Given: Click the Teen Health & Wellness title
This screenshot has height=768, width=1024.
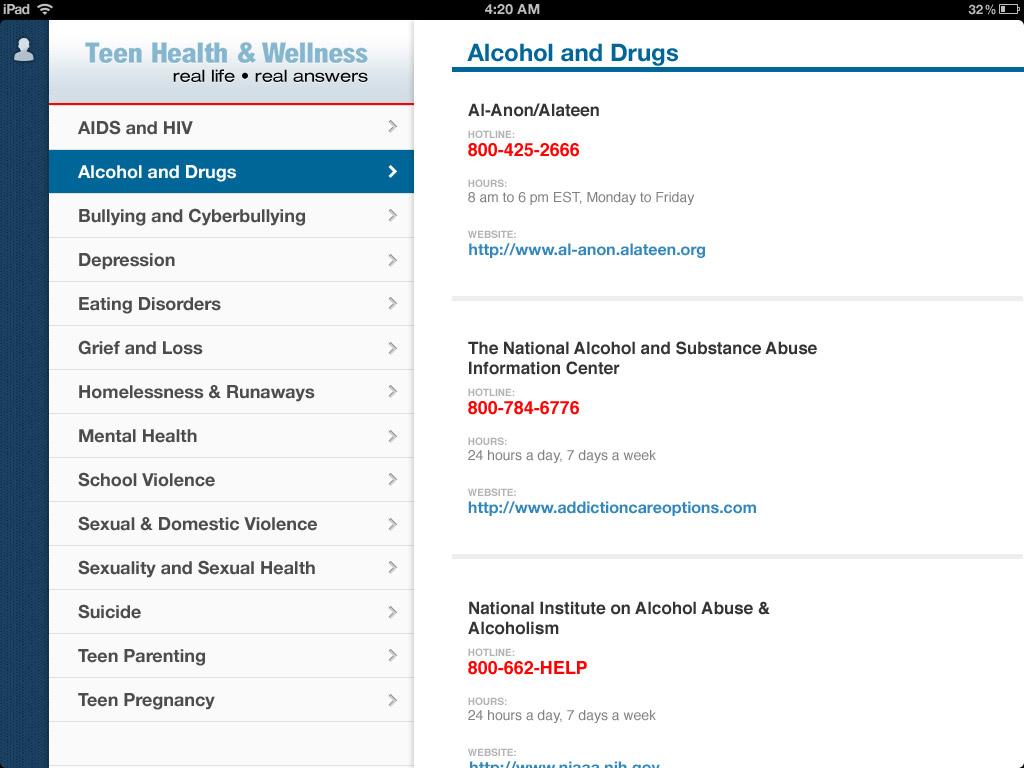Looking at the screenshot, I should [x=226, y=53].
